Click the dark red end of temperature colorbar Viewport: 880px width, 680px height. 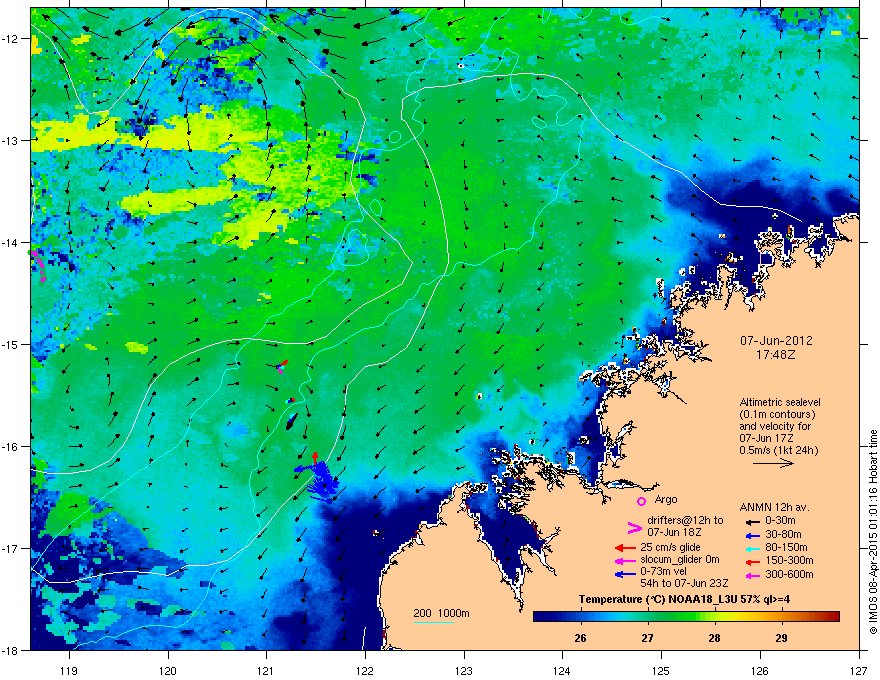pyautogui.click(x=833, y=616)
